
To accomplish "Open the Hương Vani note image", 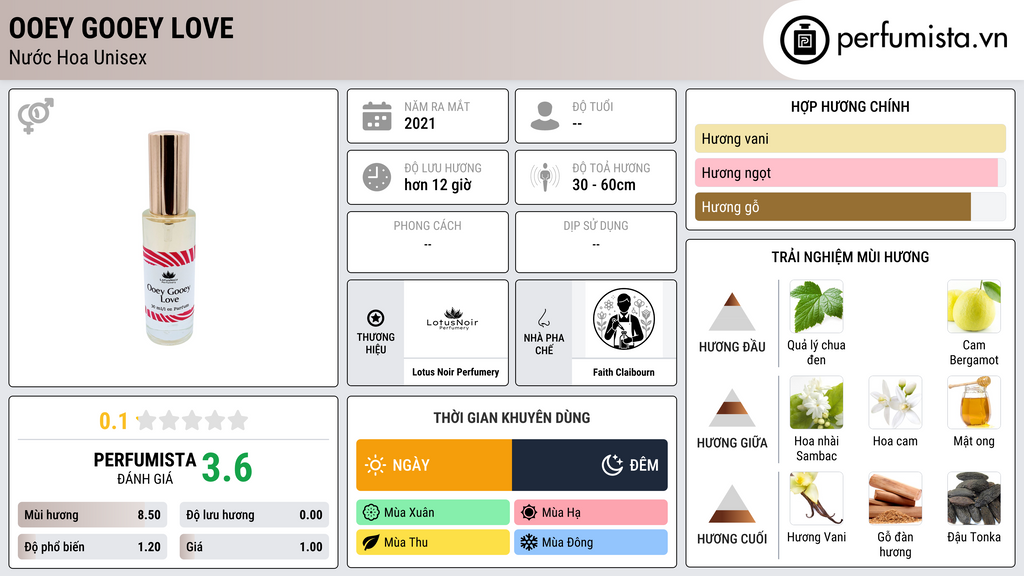I will 816,499.
